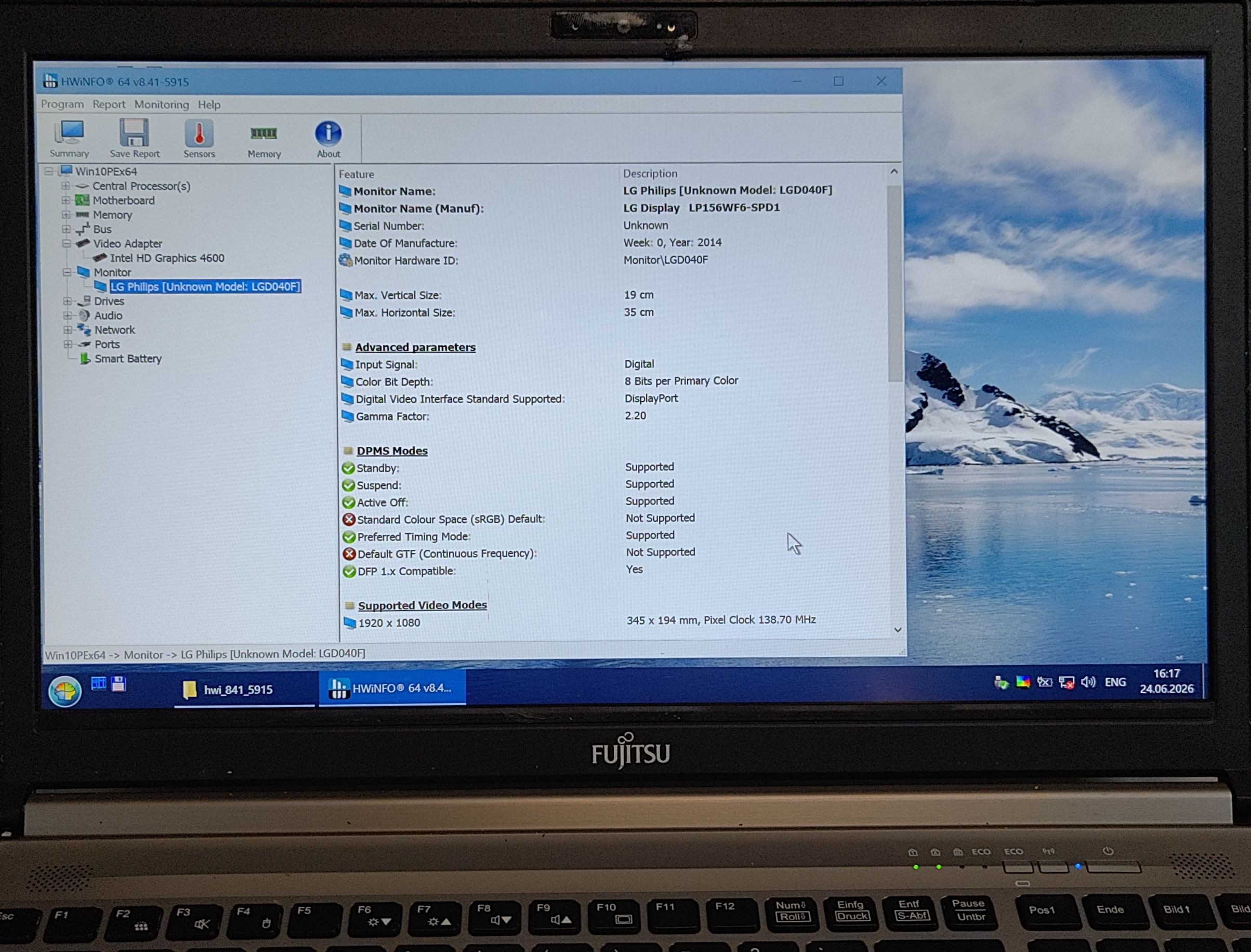Viewport: 1251px width, 952px height.
Task: Click the Supported Video Modes section icon
Action: 349,606
